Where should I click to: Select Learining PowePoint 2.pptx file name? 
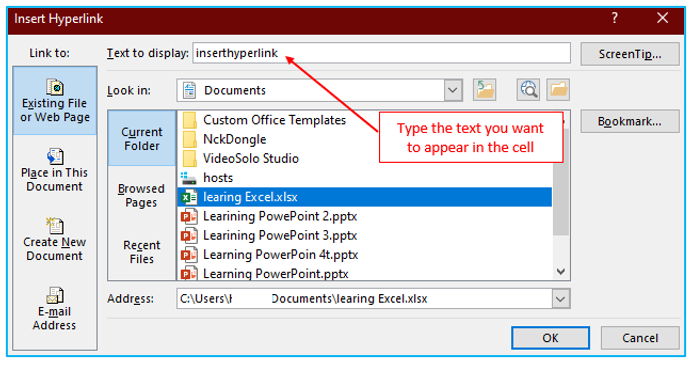point(280,216)
